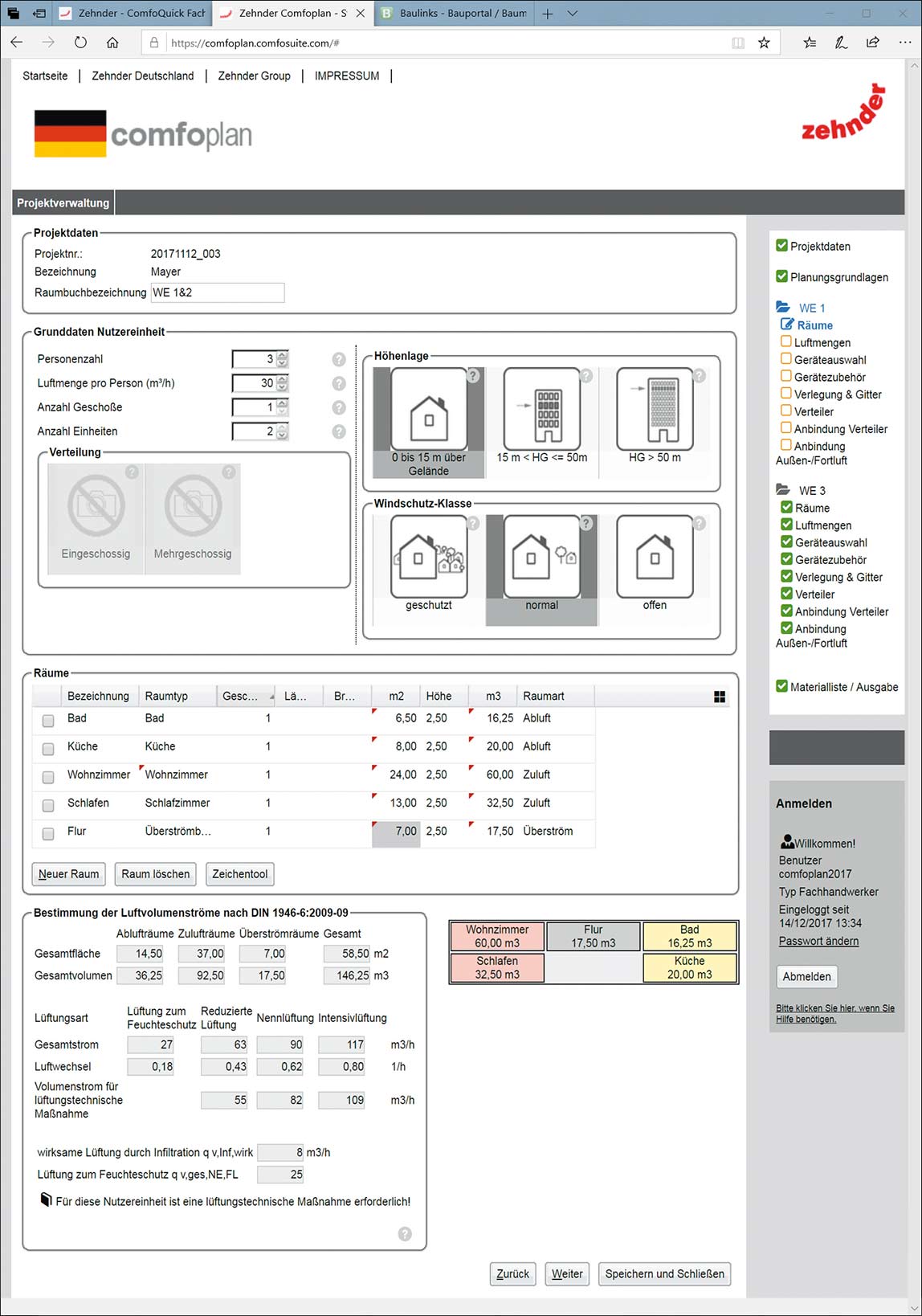Open the grid layout icon in Räume table
The height and width of the screenshot is (1316, 922).
pos(720,697)
